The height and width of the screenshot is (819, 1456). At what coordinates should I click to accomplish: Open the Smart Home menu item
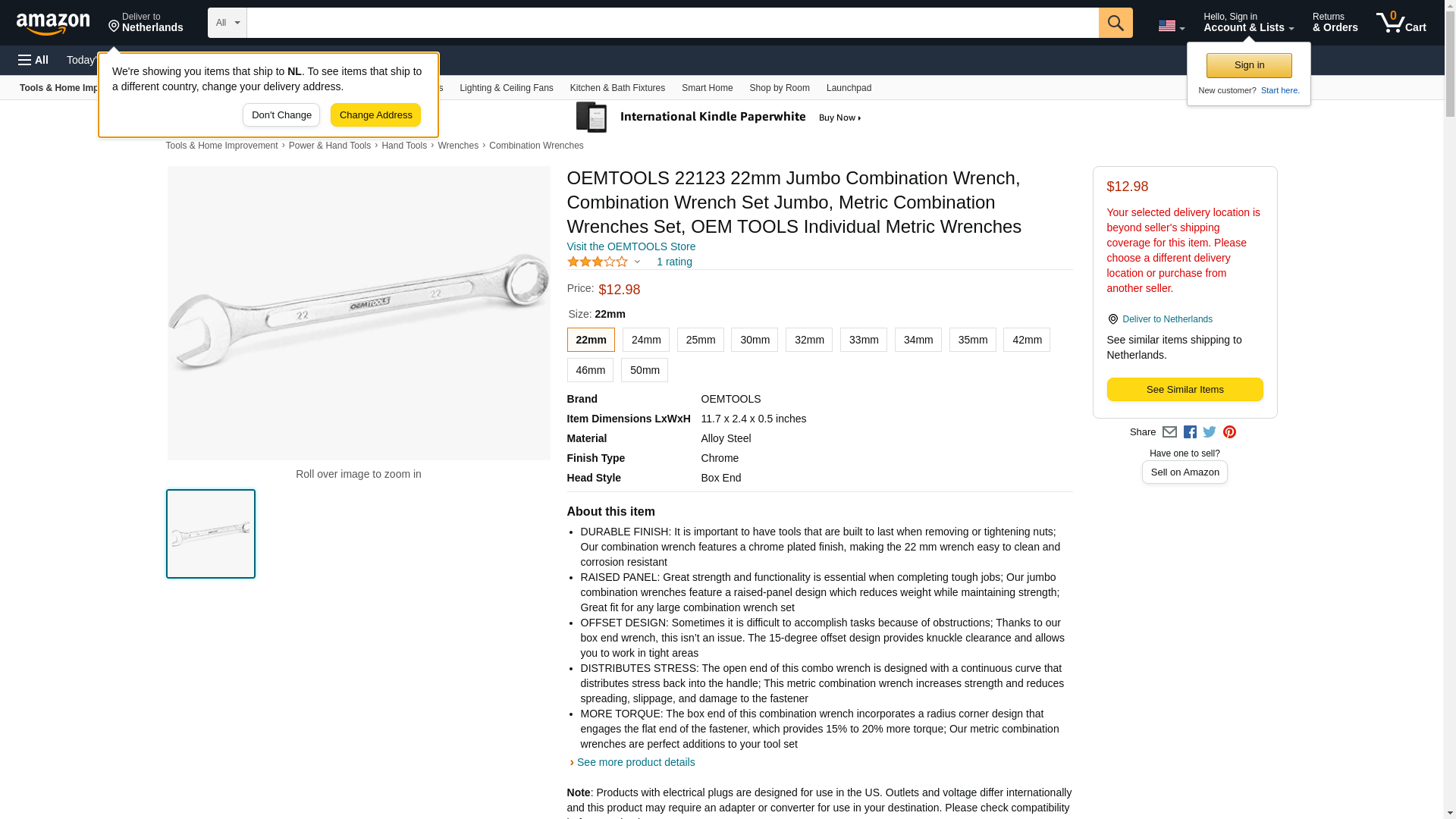pos(707,88)
